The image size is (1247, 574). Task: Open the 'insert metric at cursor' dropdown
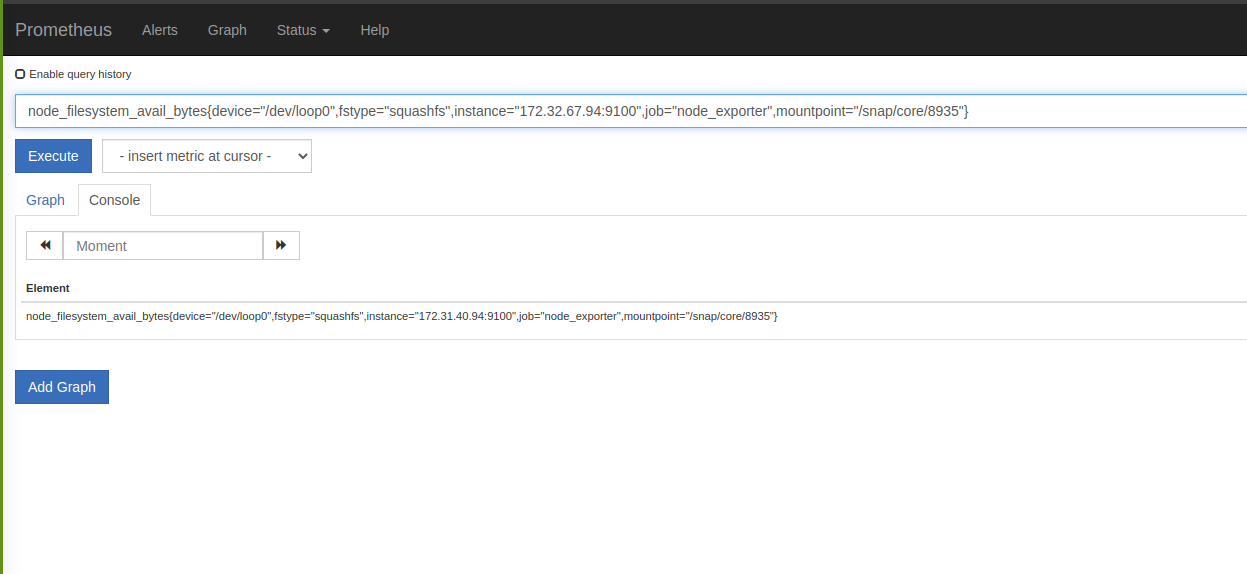[x=206, y=156]
